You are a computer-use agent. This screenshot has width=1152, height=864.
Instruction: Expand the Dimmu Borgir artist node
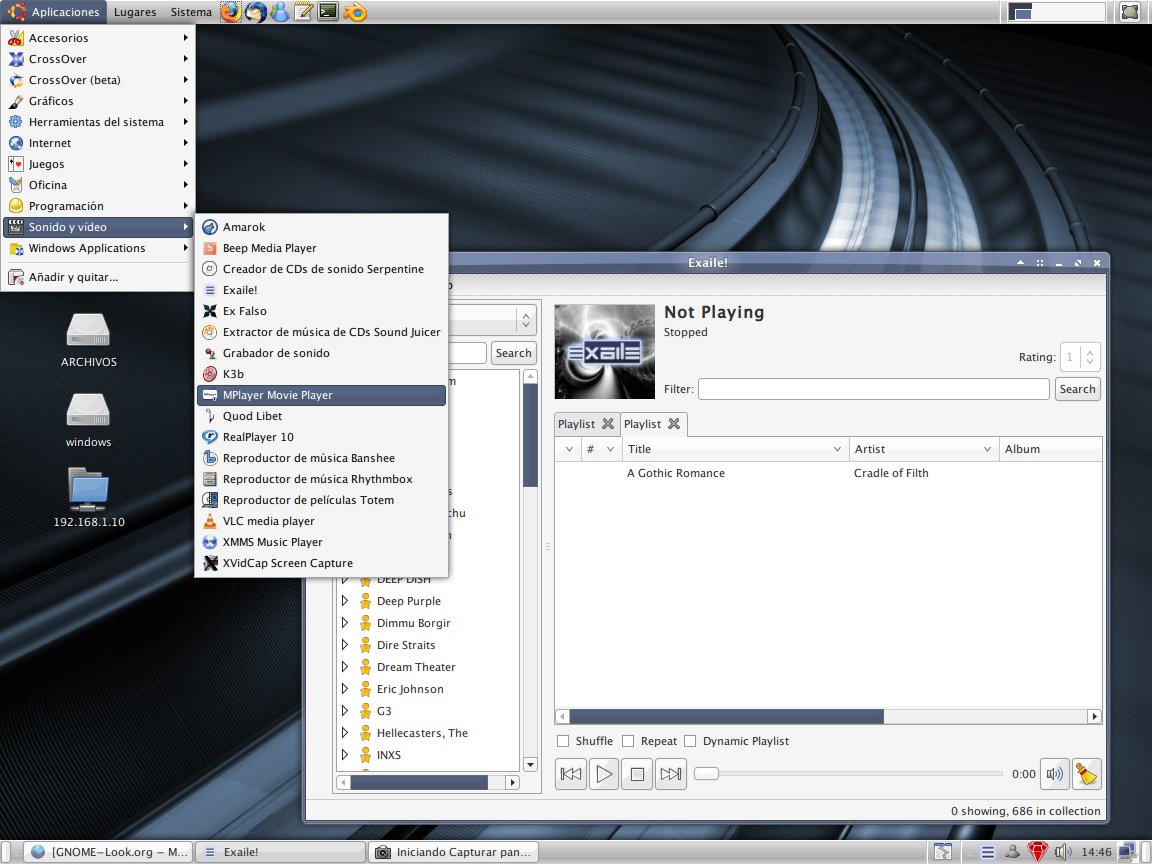point(345,622)
